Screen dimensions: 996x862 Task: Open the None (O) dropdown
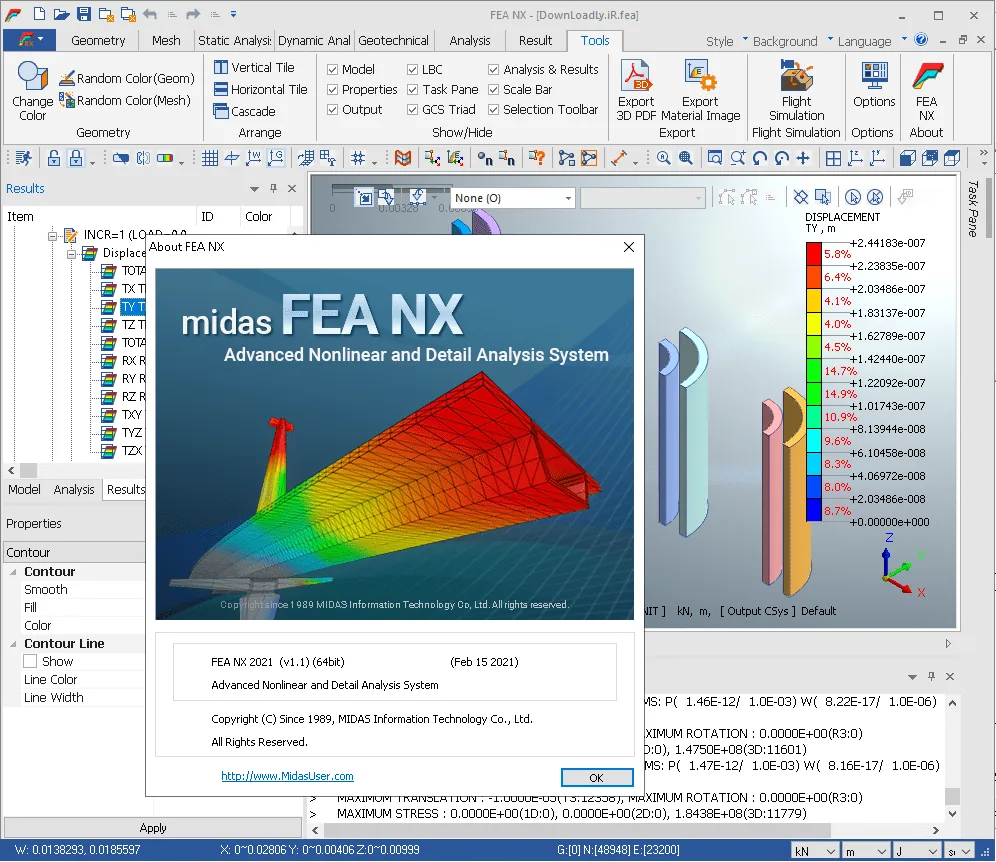pyautogui.click(x=513, y=198)
